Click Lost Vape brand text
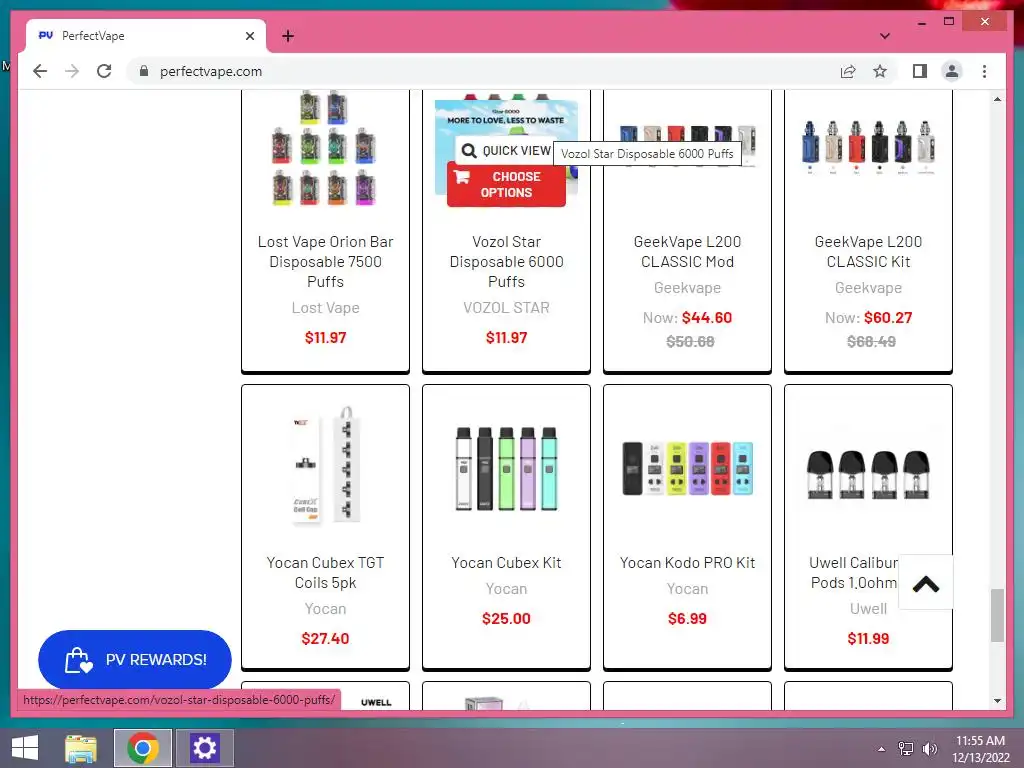 pos(325,308)
